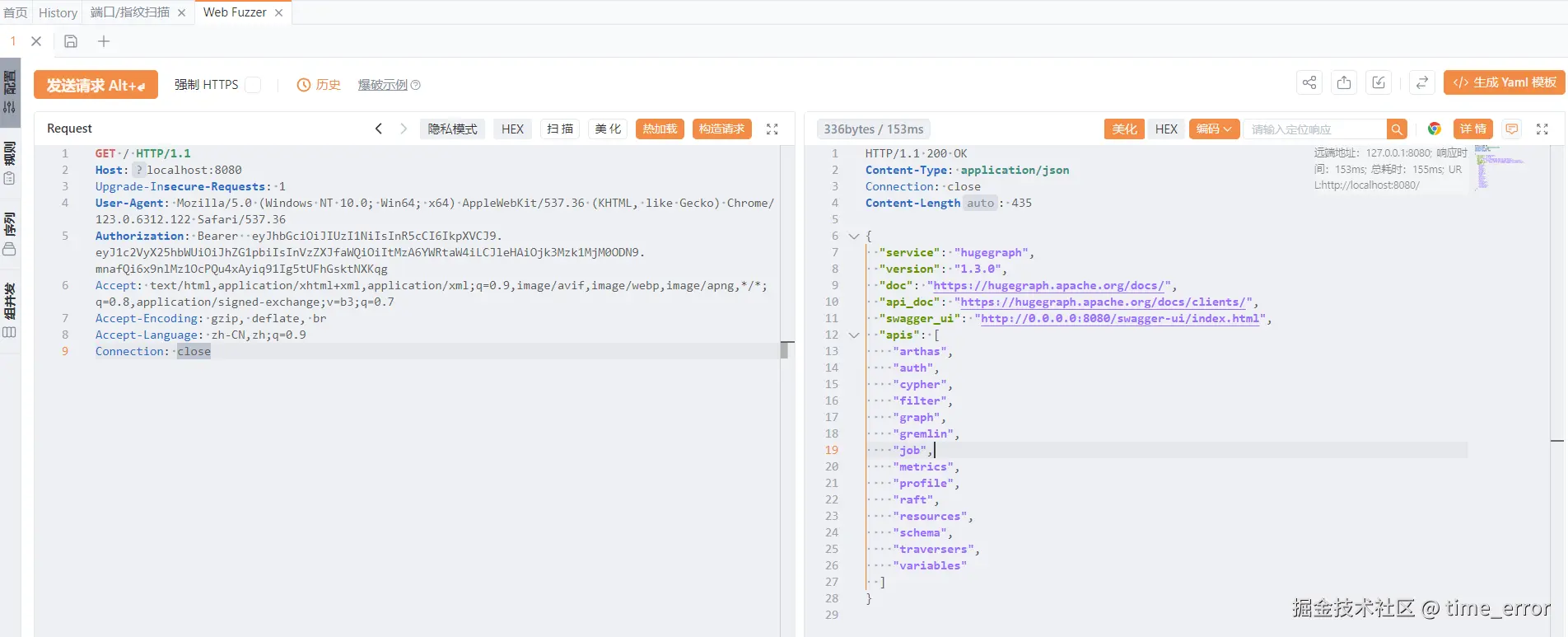Open the 历史 history link

[319, 85]
